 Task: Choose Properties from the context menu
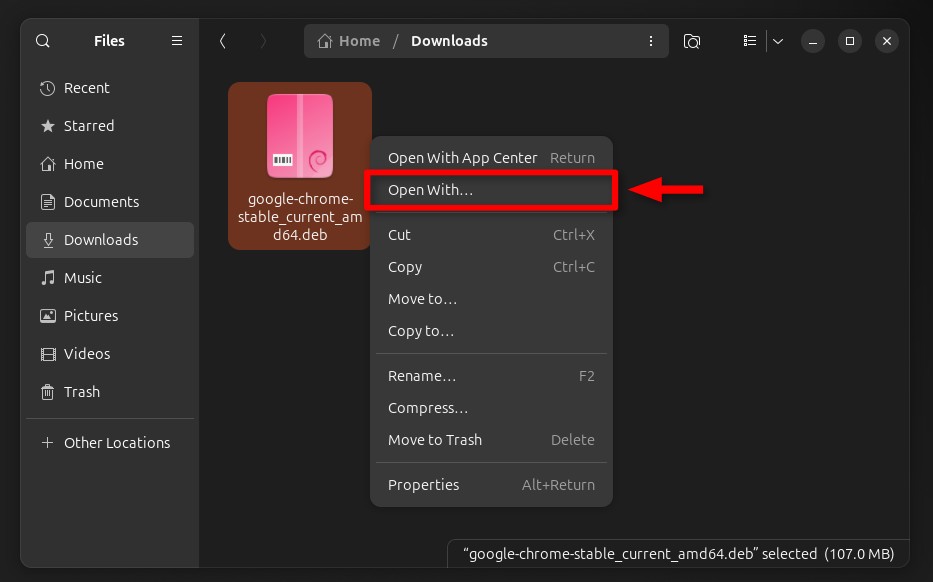tap(491, 485)
